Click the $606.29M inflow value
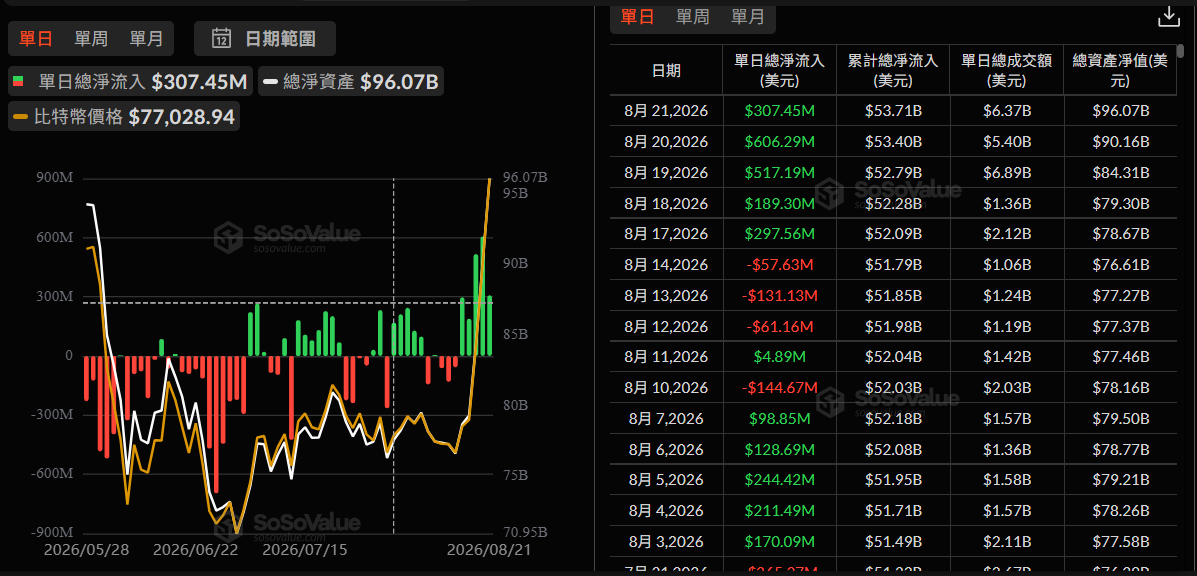 point(779,142)
